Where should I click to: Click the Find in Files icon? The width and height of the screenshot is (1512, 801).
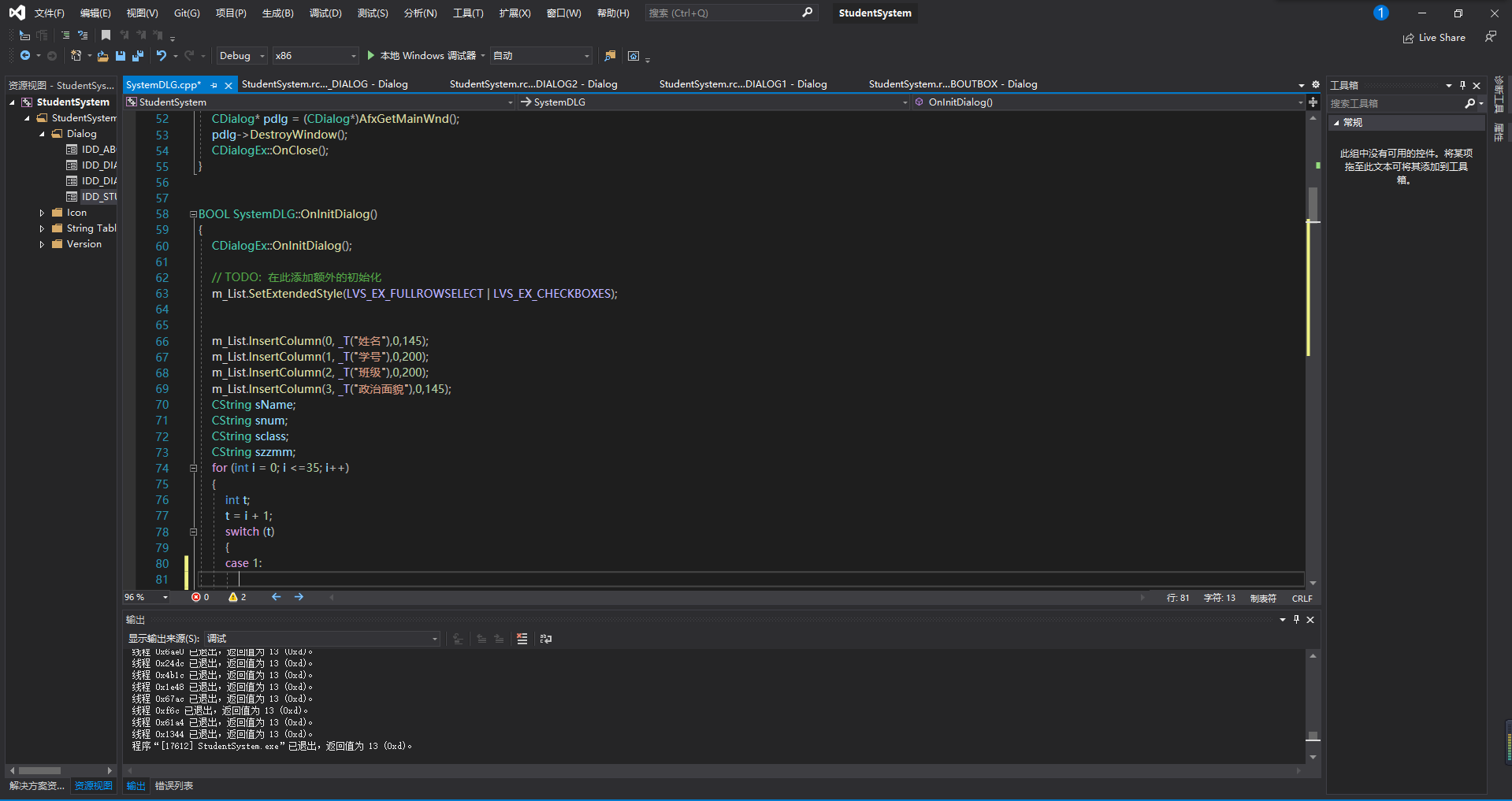610,56
